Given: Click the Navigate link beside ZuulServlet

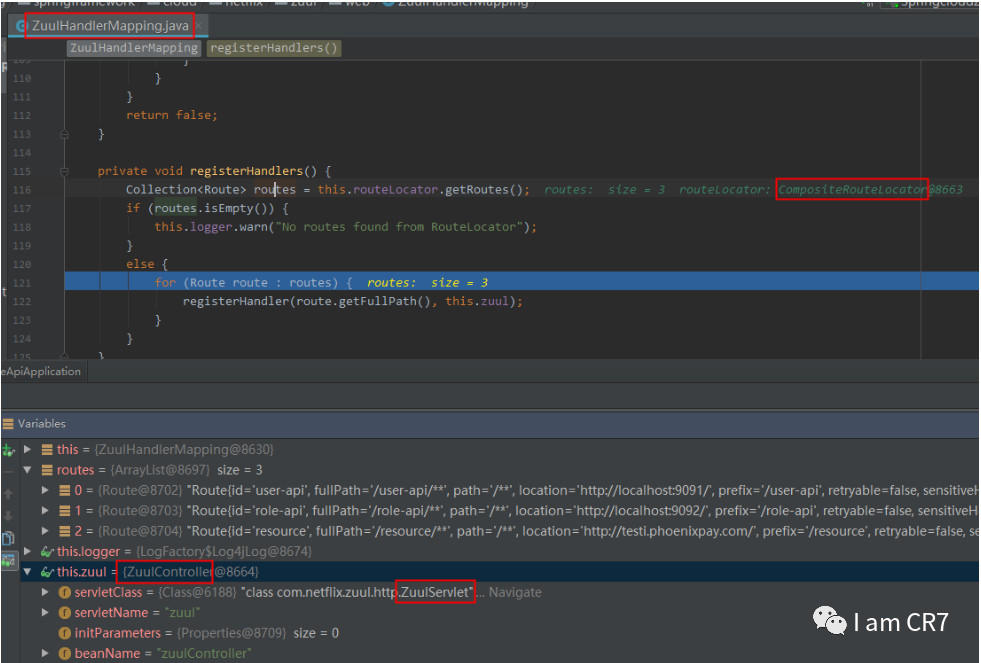Looking at the screenshot, I should (515, 592).
